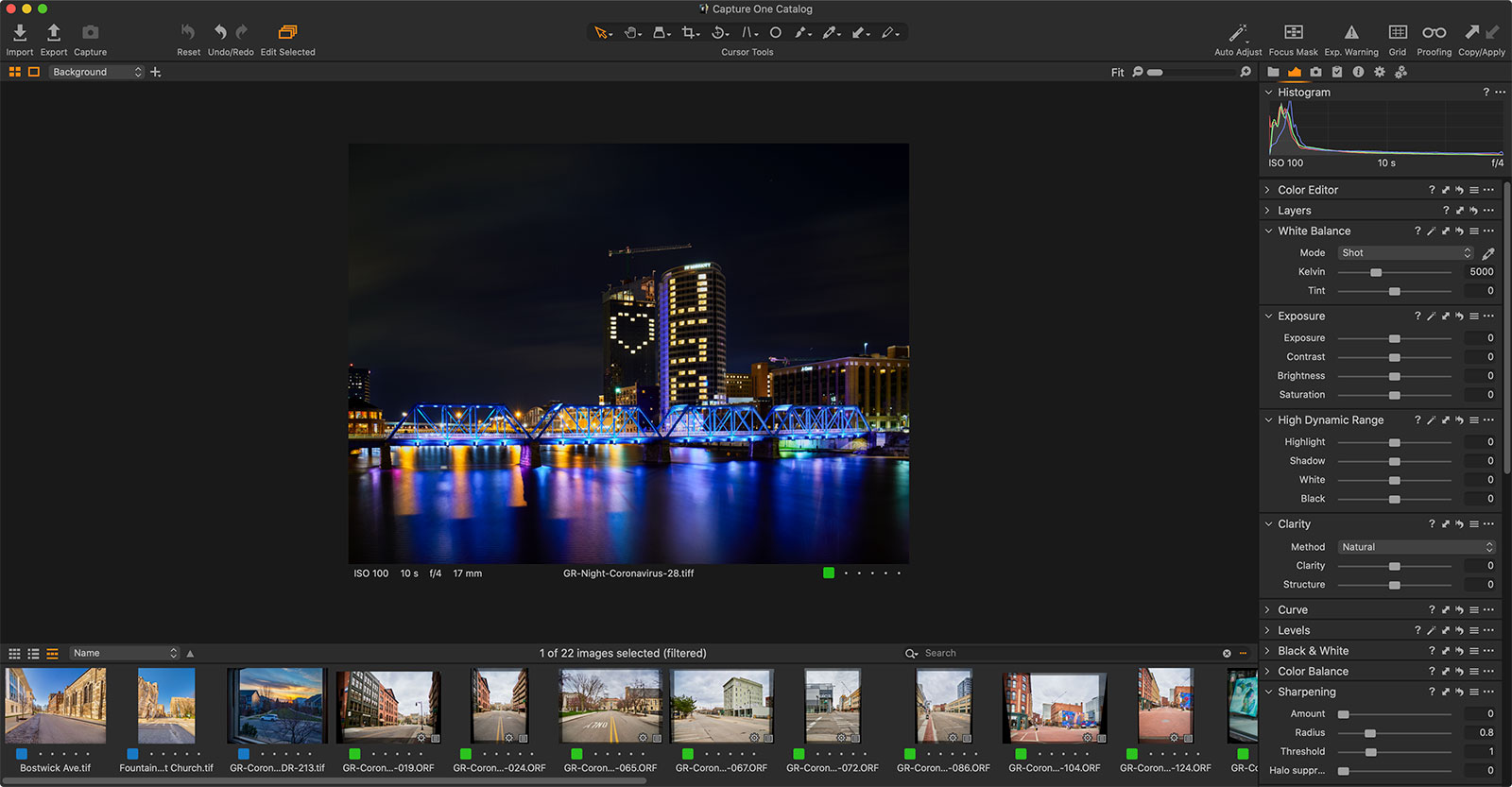Expand the Color Editor panel
Image resolution: width=1512 pixels, height=787 pixels.
pyautogui.click(x=1268, y=190)
